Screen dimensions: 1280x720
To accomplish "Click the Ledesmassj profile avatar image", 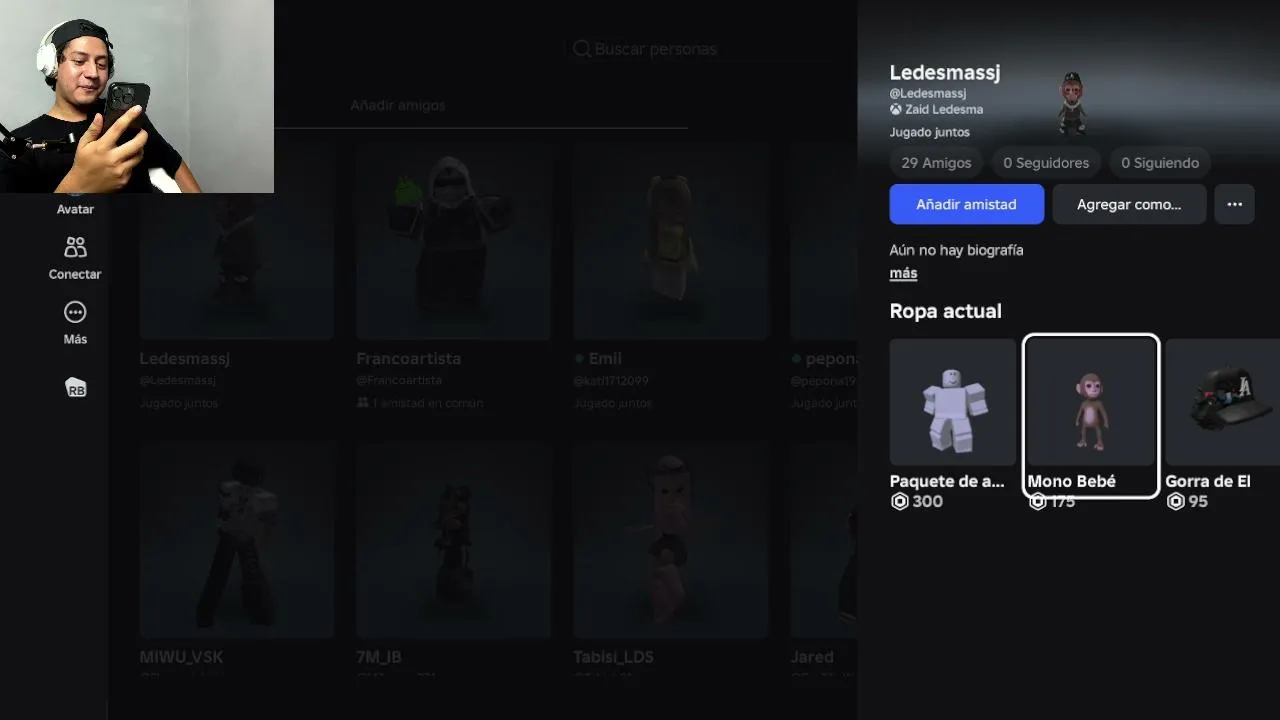I will (x=1072, y=102).
